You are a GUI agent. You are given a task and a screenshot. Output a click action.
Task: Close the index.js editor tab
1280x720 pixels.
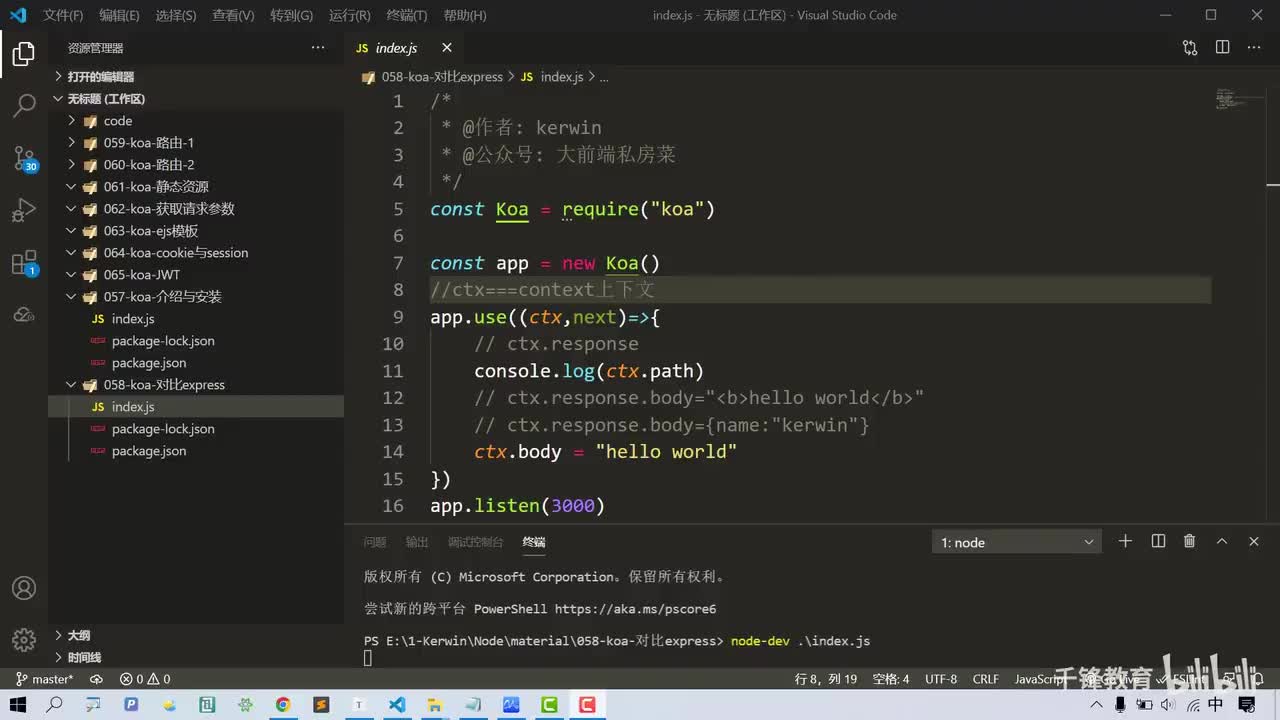447,48
